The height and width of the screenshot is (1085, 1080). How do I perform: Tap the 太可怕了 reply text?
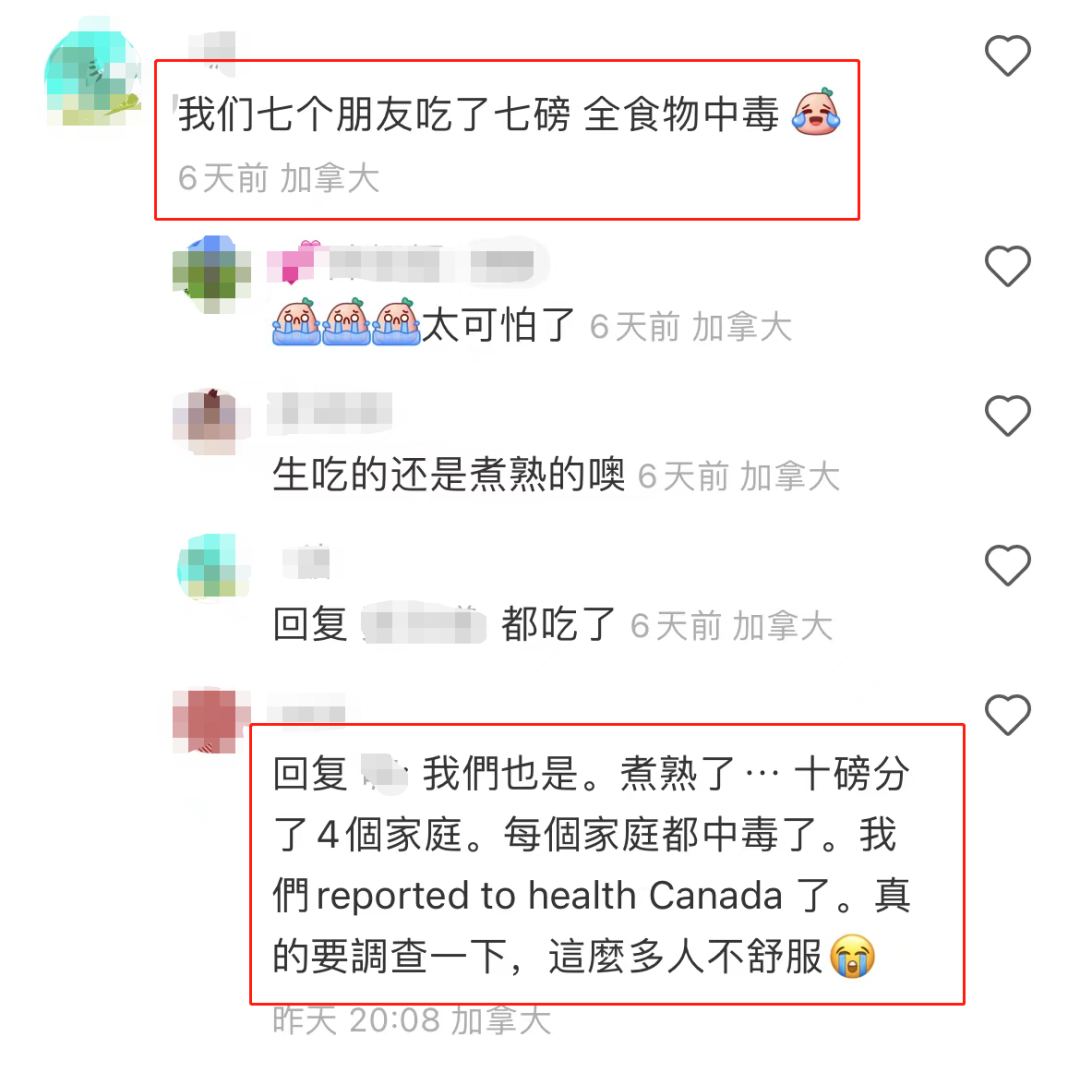(x=498, y=325)
